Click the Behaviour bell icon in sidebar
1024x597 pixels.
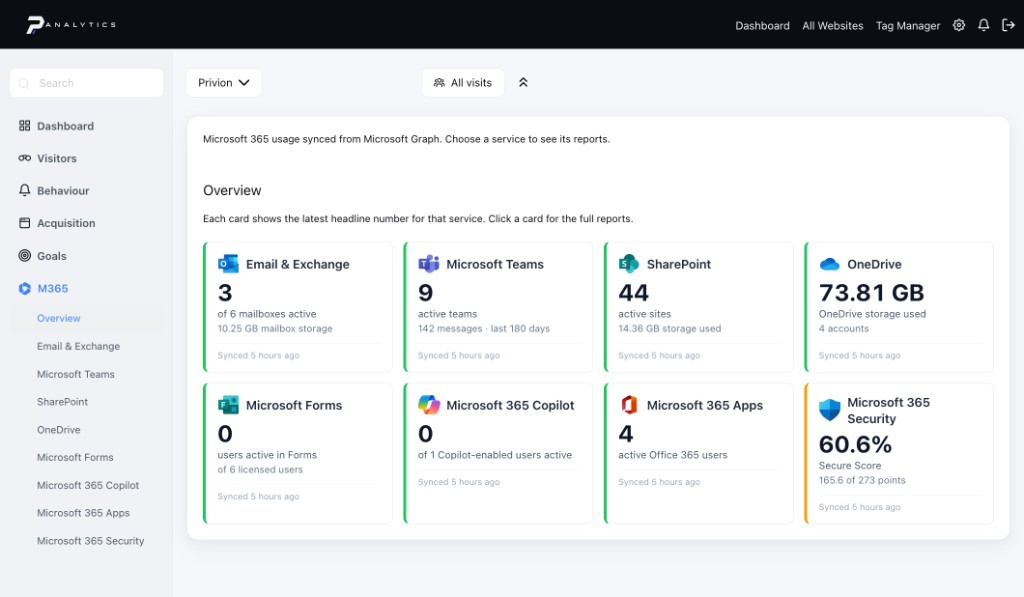(25, 190)
